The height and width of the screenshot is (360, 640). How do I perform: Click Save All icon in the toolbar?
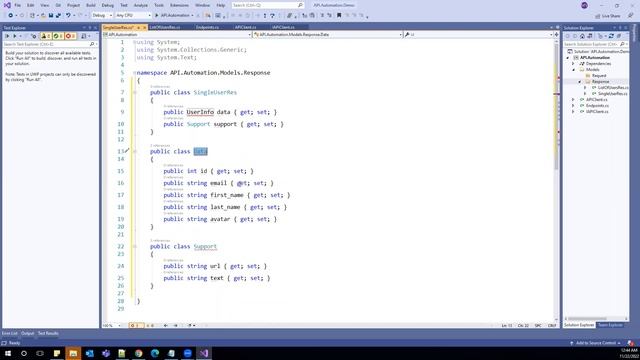click(x=58, y=15)
